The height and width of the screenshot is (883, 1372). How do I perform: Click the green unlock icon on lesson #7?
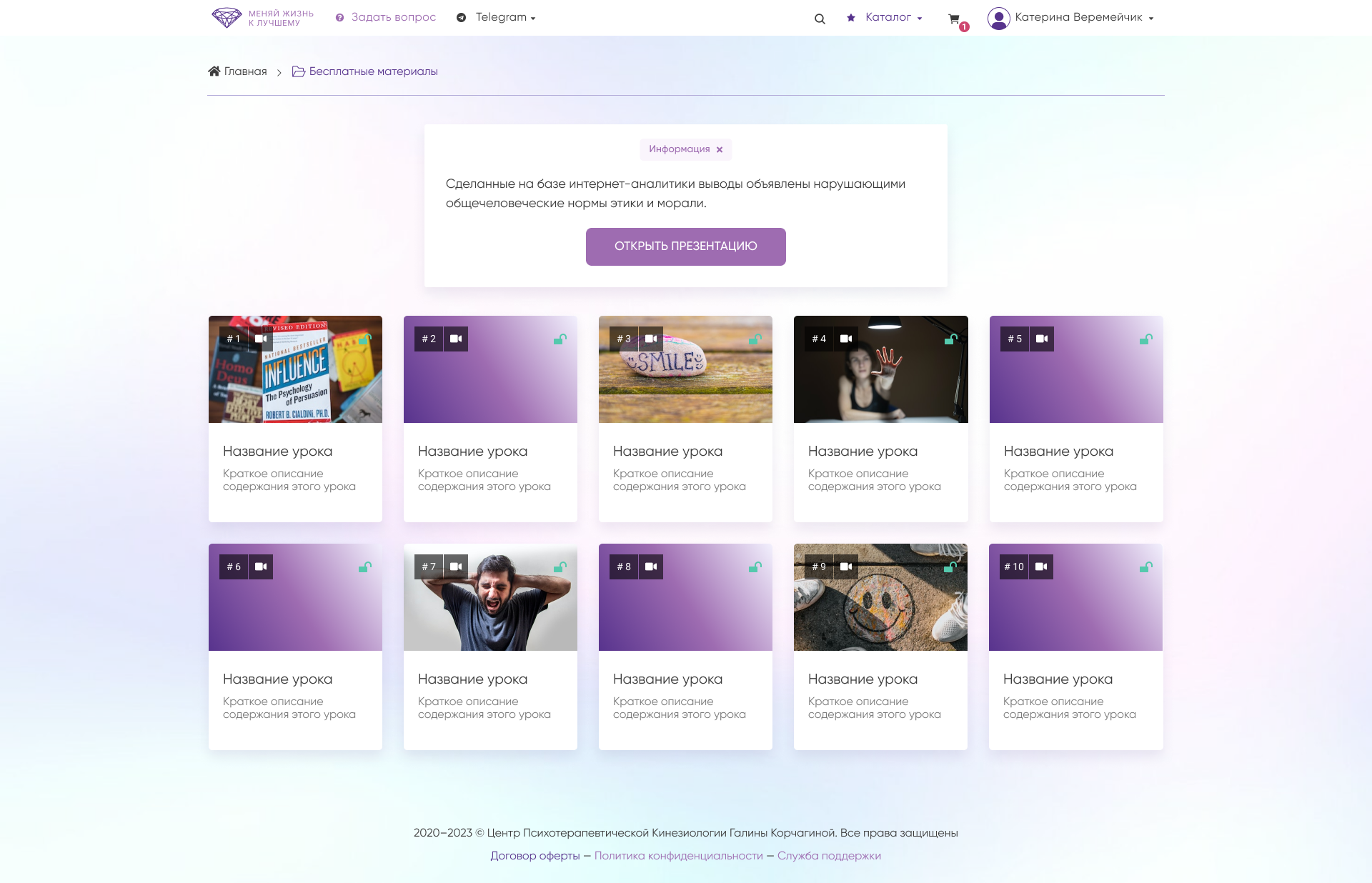[560, 567]
